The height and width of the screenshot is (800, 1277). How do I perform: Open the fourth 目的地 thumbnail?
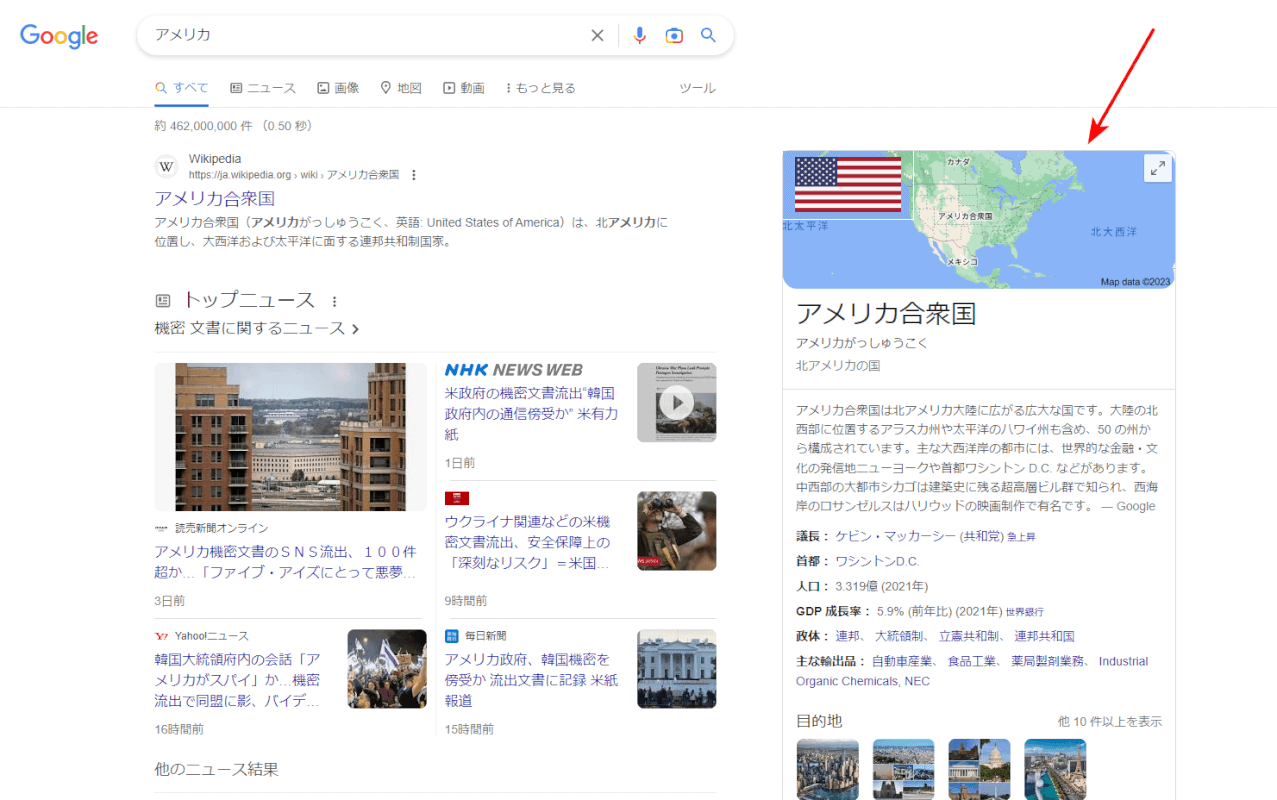click(1055, 769)
